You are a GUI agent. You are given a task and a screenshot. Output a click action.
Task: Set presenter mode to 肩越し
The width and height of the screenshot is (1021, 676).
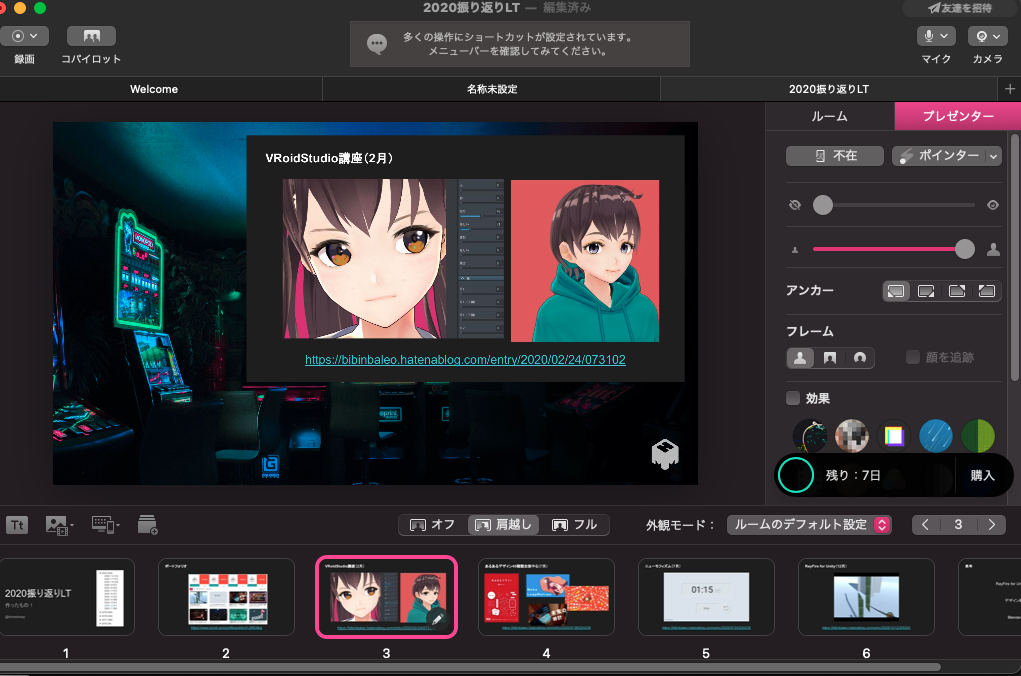(503, 525)
